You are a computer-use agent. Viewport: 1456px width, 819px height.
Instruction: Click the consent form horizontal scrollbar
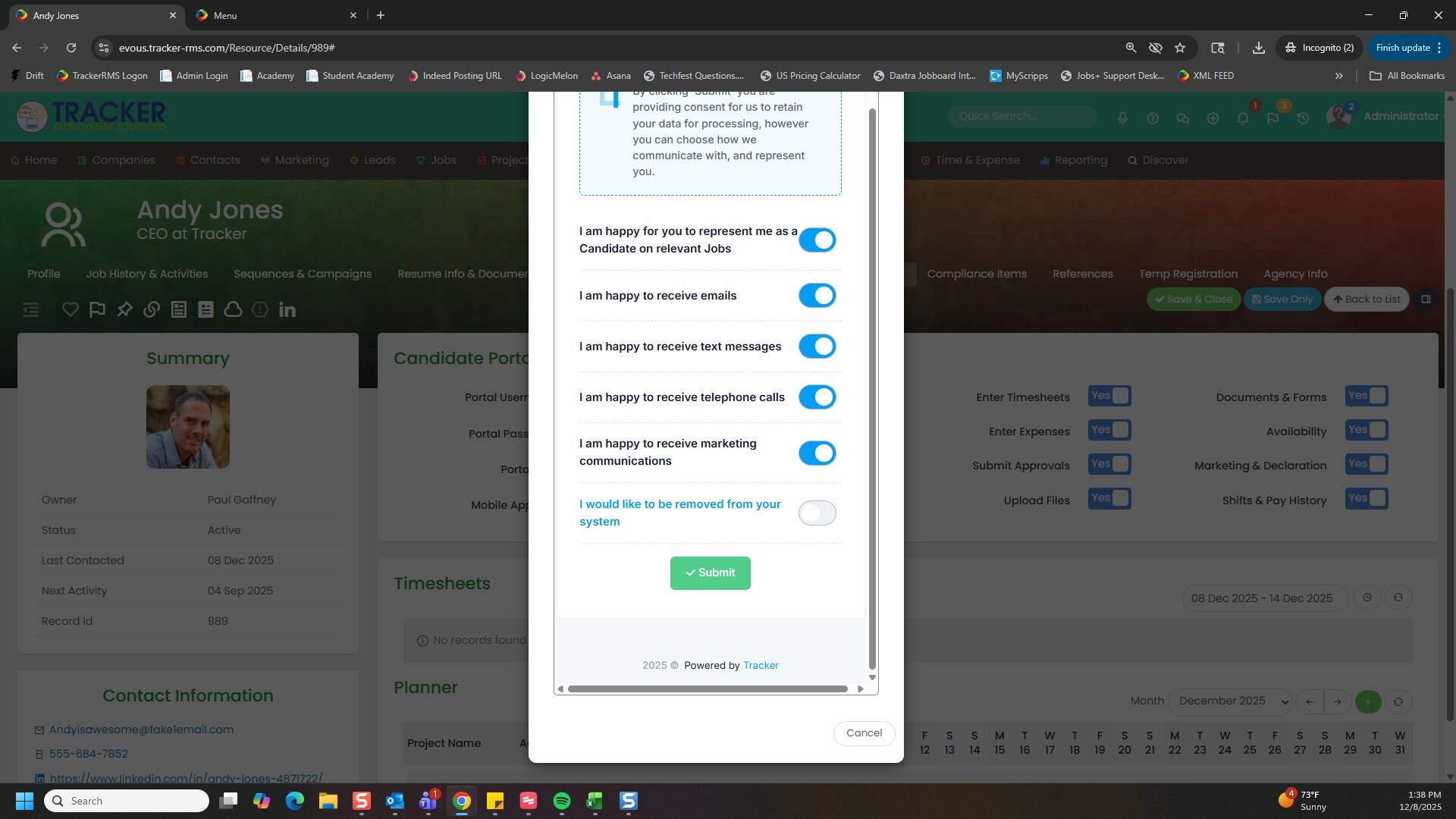click(707, 689)
